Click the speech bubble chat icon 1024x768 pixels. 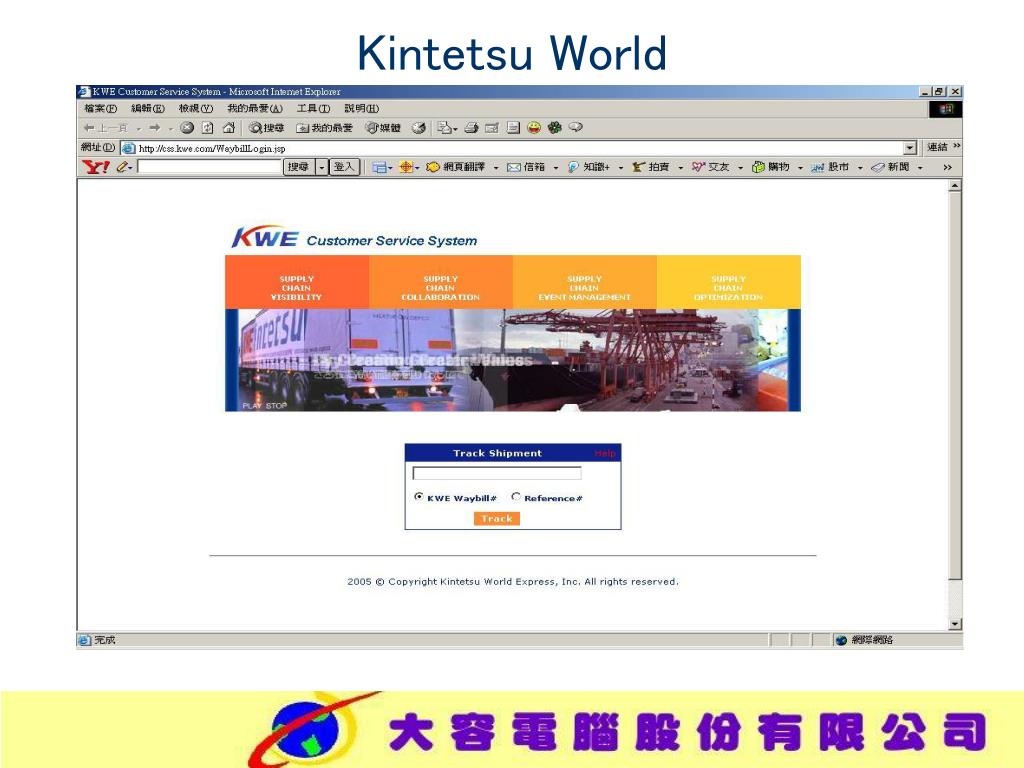[575, 127]
